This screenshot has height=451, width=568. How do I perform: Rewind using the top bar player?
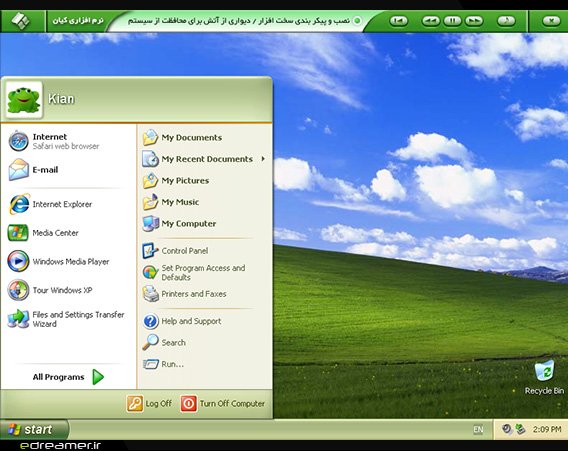tap(431, 21)
